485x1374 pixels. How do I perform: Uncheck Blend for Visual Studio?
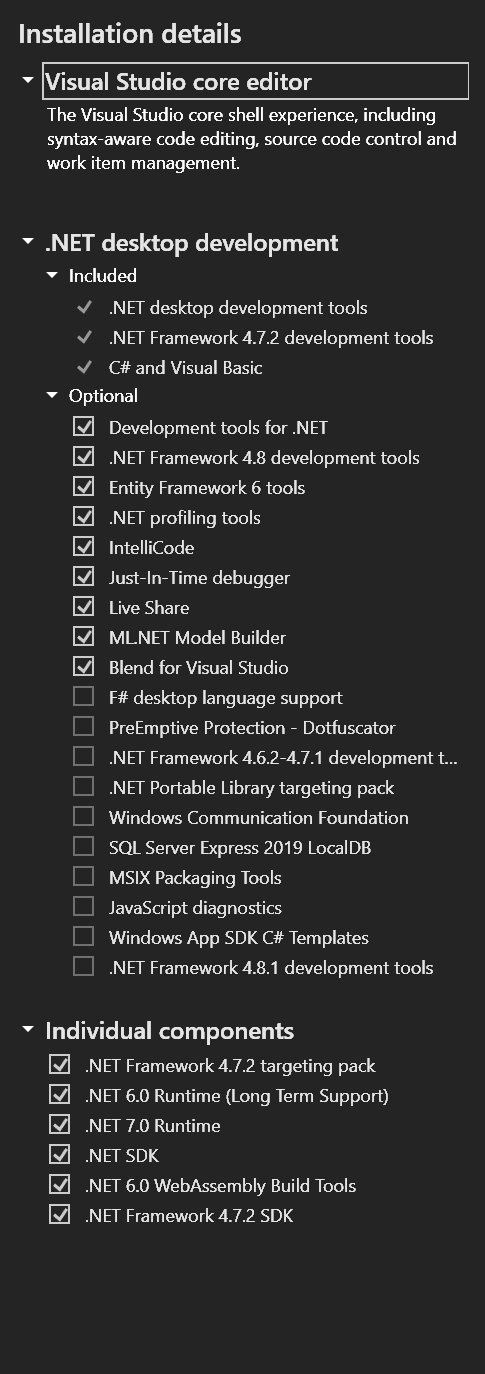[x=84, y=667]
